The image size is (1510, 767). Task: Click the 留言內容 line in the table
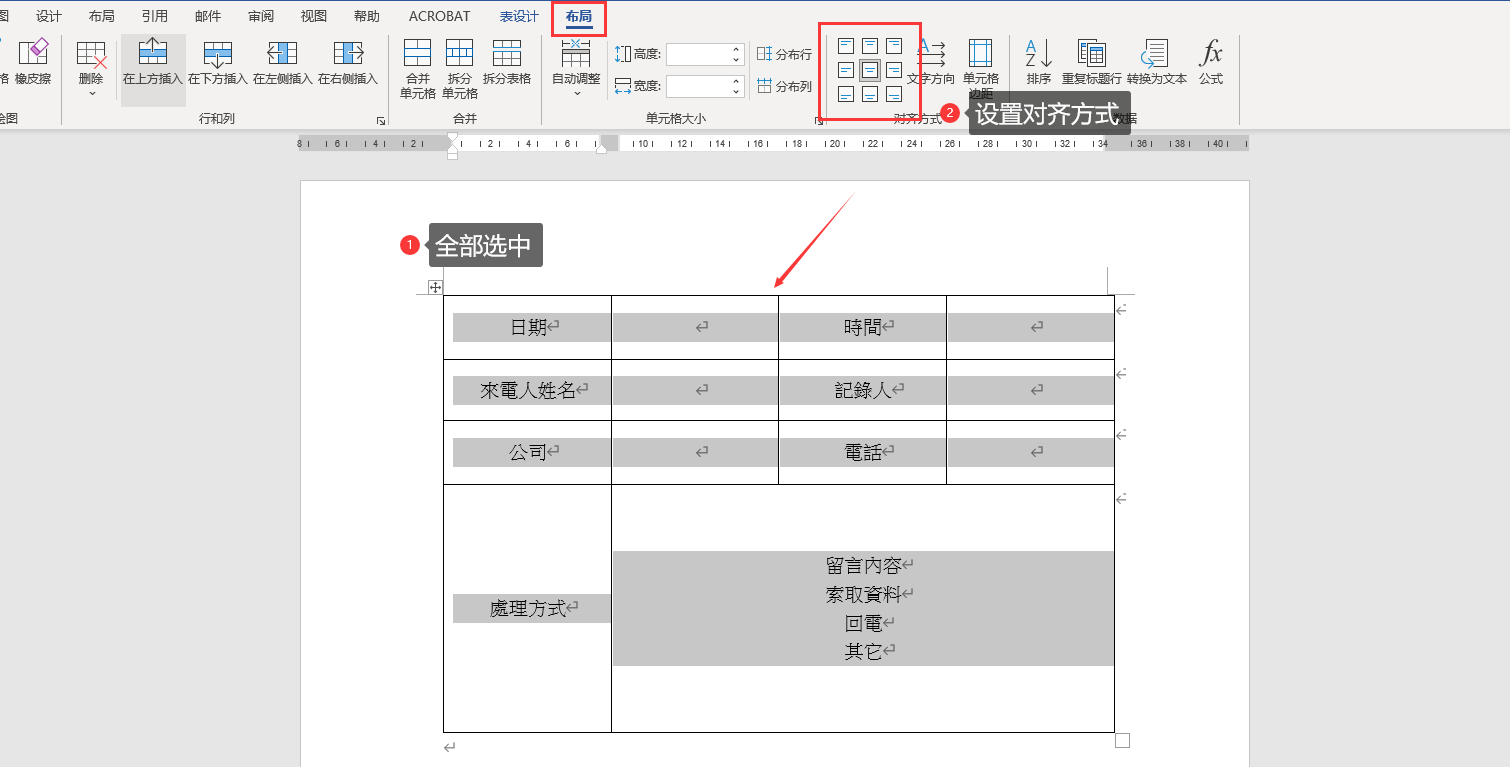pyautogui.click(x=864, y=566)
